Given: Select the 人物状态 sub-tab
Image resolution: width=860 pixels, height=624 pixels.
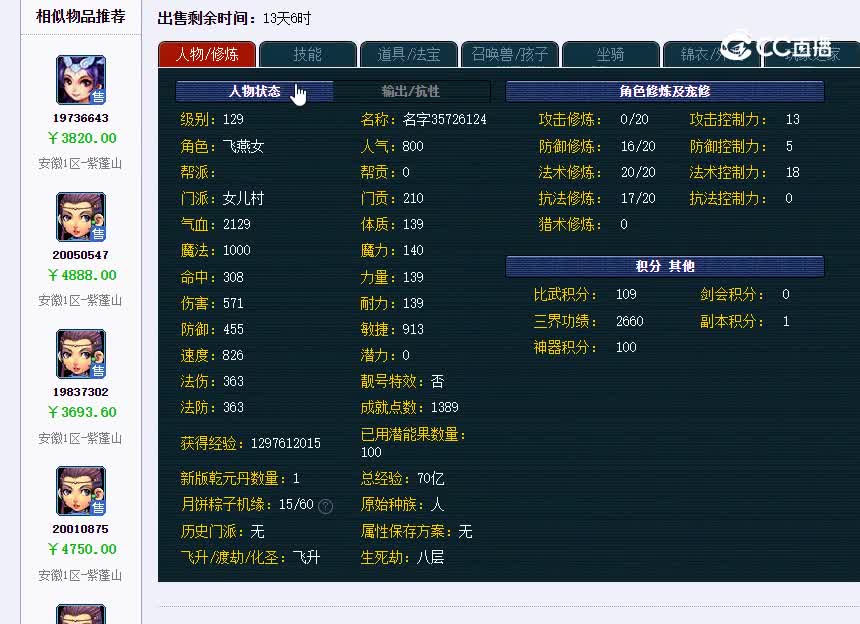Looking at the screenshot, I should tap(254, 91).
